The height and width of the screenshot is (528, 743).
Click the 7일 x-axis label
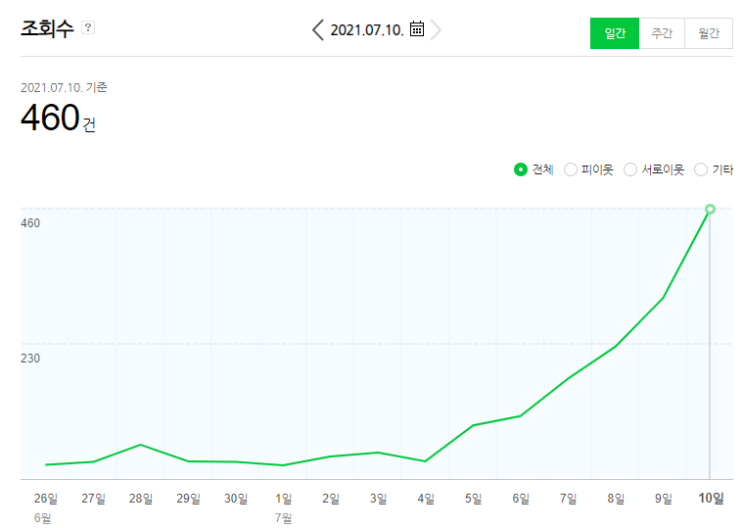click(x=568, y=498)
